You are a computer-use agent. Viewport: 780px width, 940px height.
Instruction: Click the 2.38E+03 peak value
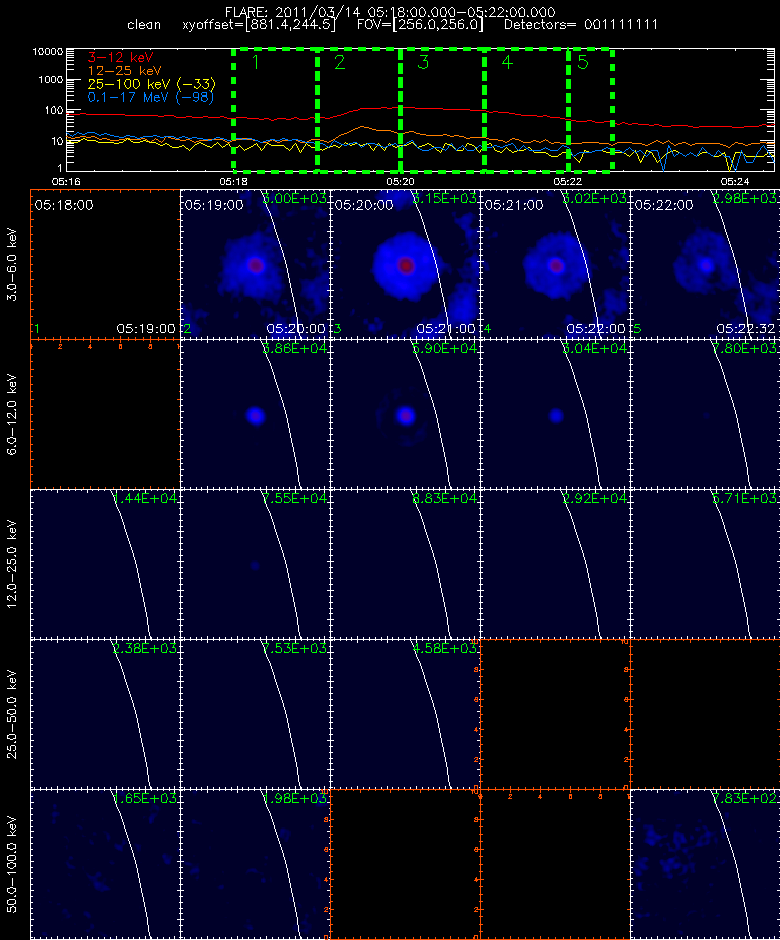145,648
